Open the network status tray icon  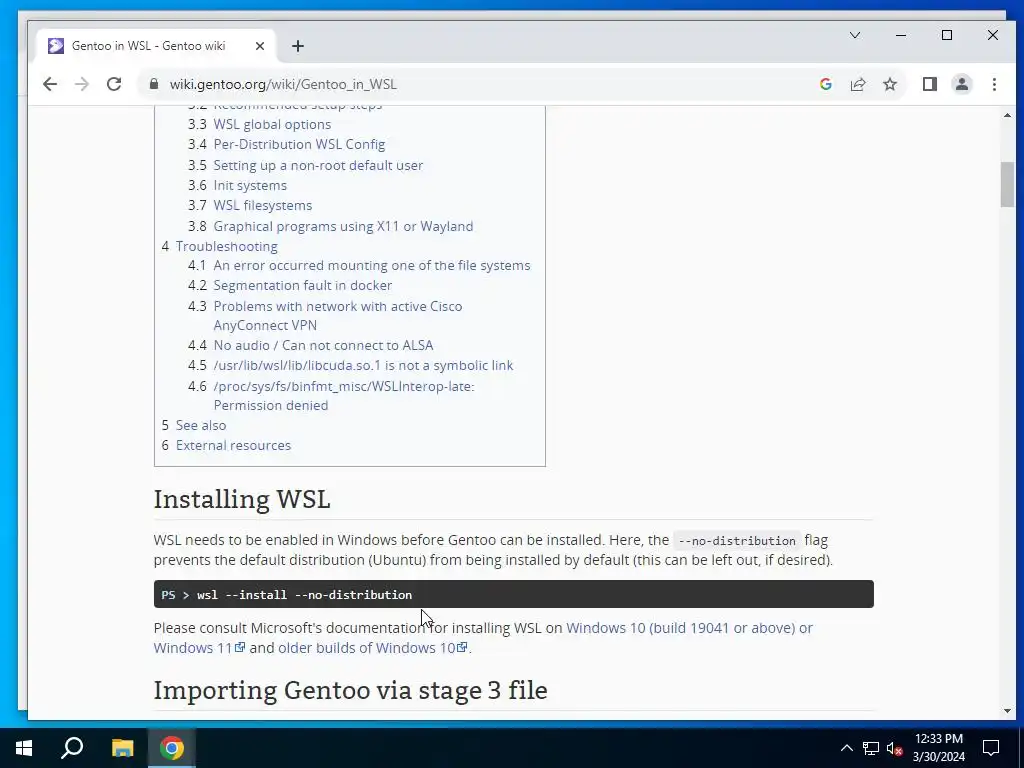click(x=871, y=748)
